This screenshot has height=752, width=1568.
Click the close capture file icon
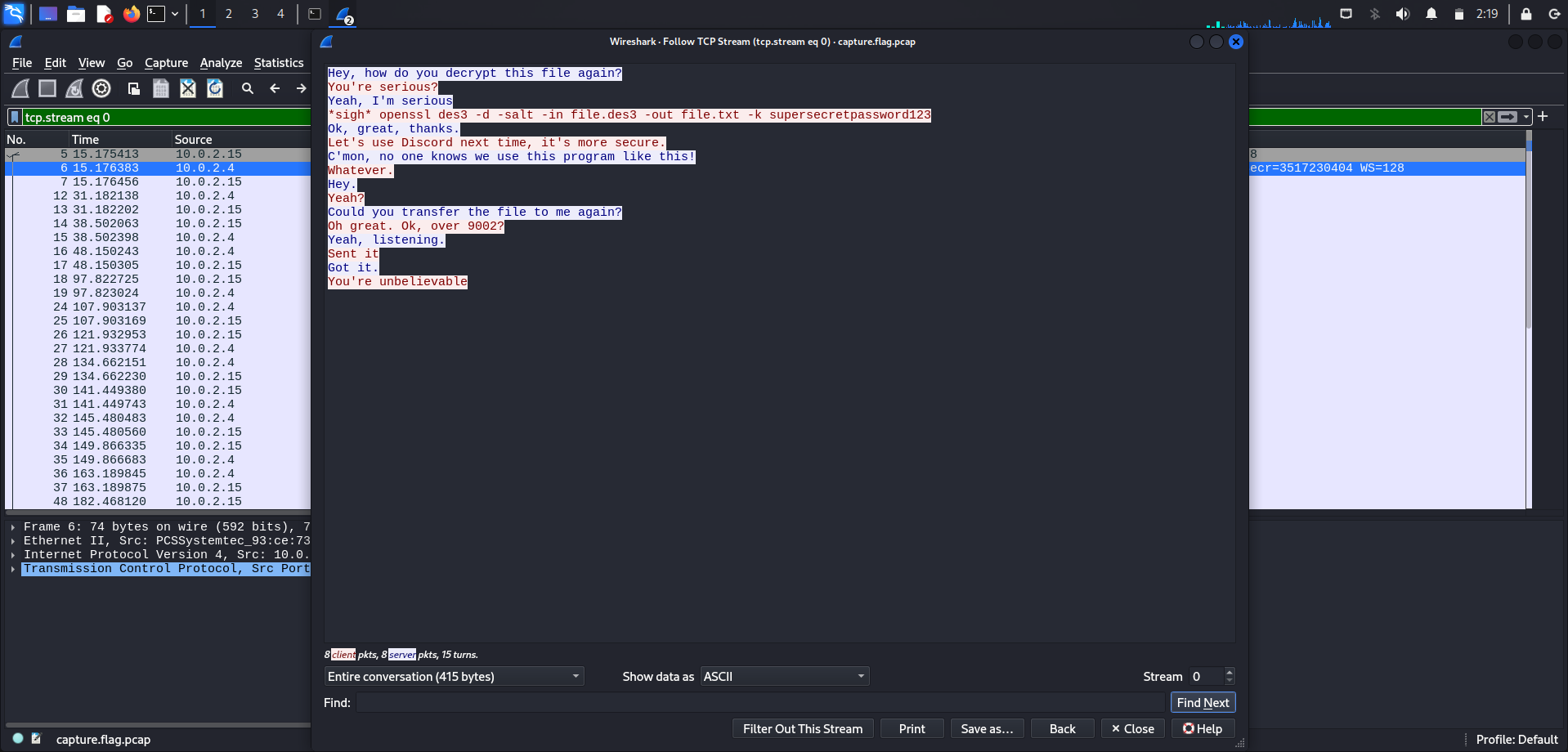pyautogui.click(x=188, y=88)
